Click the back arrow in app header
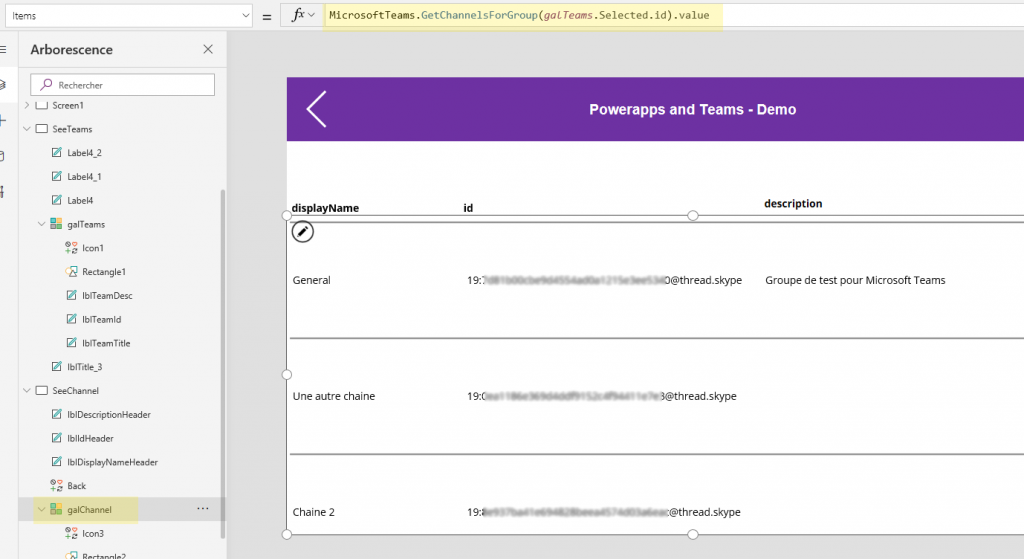Image resolution: width=1024 pixels, height=559 pixels. (317, 109)
